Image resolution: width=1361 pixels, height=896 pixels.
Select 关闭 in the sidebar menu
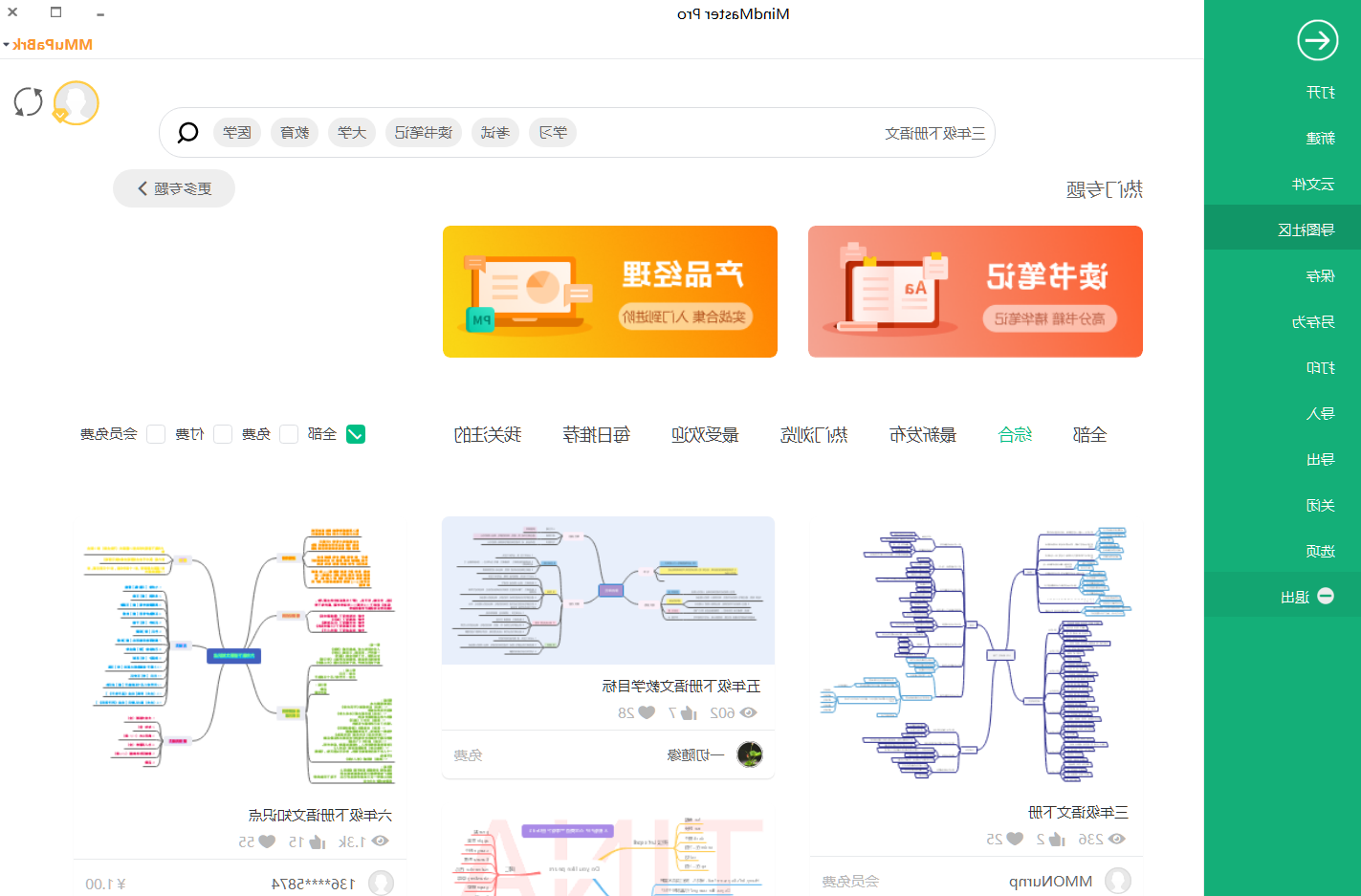(1283, 505)
